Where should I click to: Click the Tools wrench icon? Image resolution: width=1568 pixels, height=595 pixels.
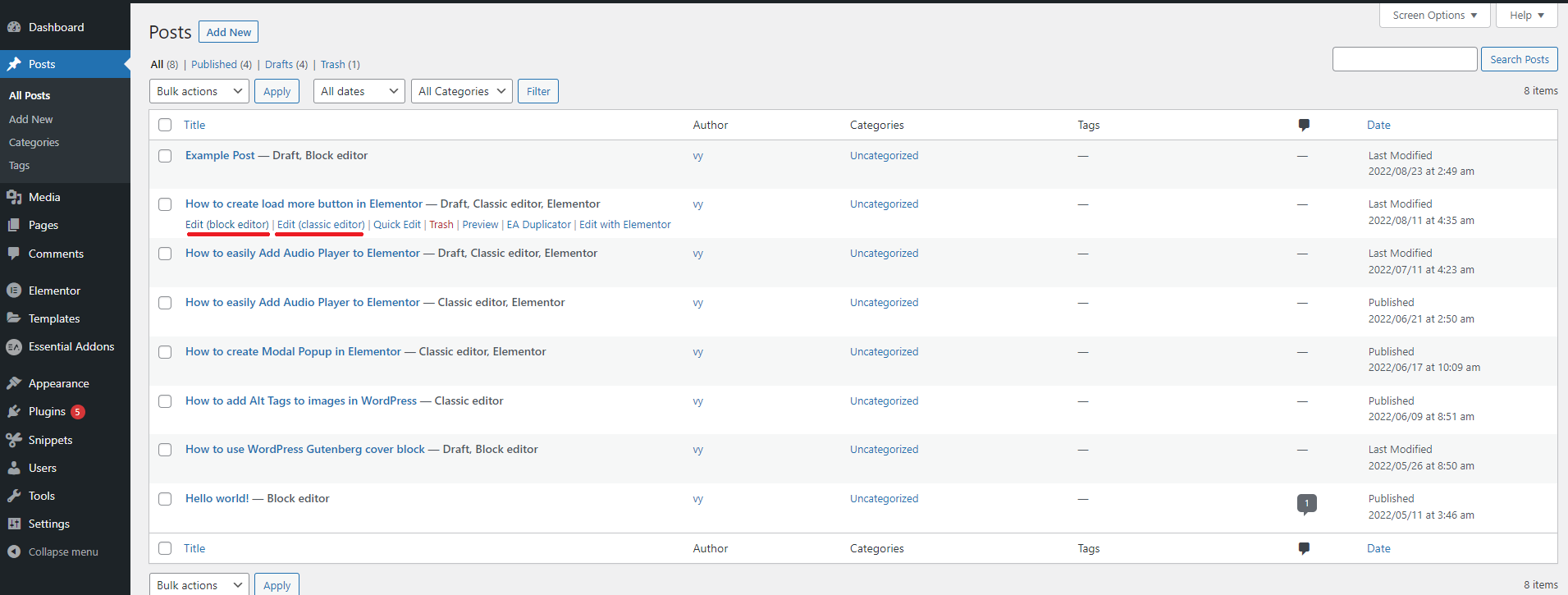point(14,496)
